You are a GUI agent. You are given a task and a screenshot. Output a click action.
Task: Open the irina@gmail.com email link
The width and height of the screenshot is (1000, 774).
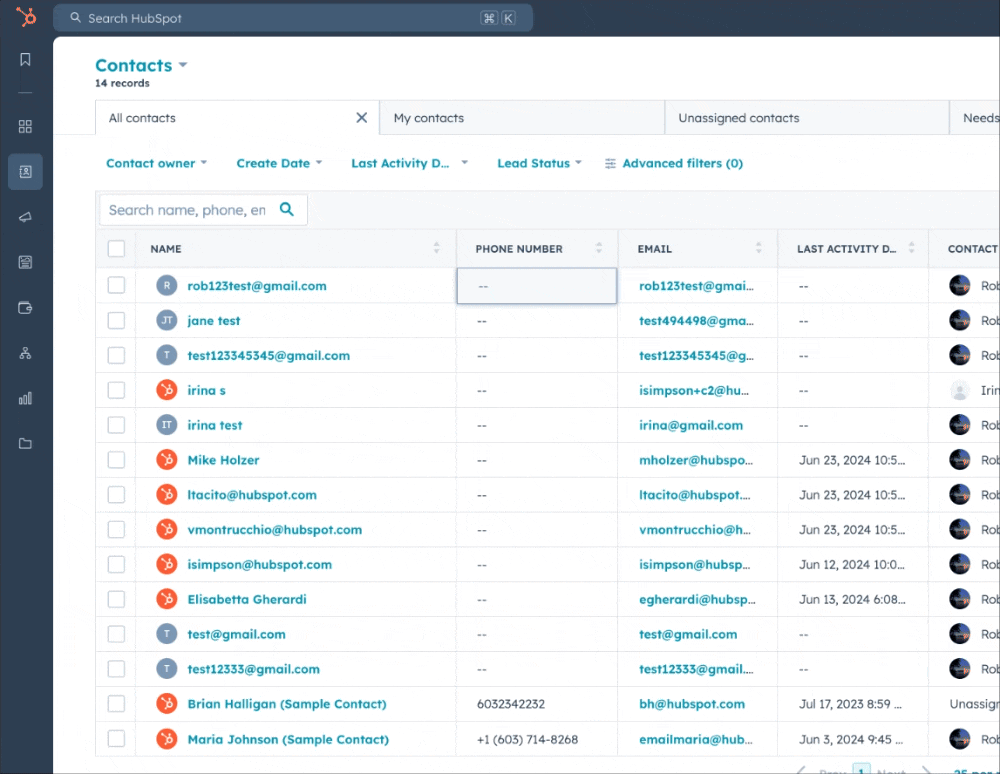(691, 425)
